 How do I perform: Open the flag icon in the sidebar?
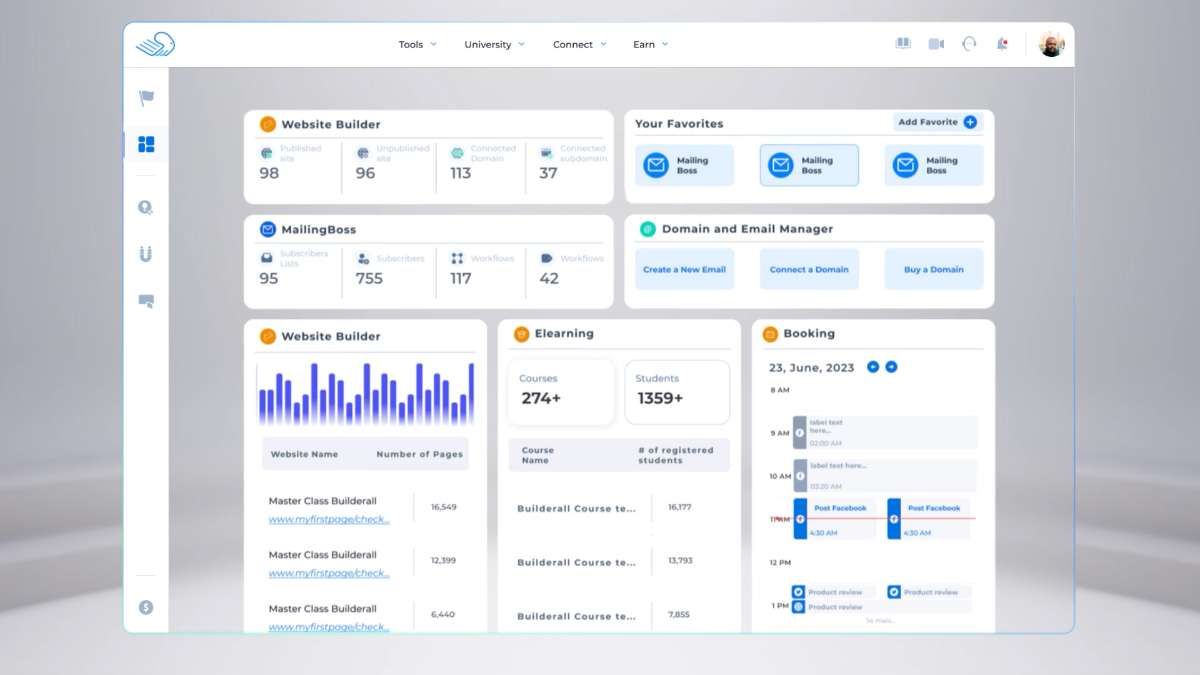pos(147,98)
